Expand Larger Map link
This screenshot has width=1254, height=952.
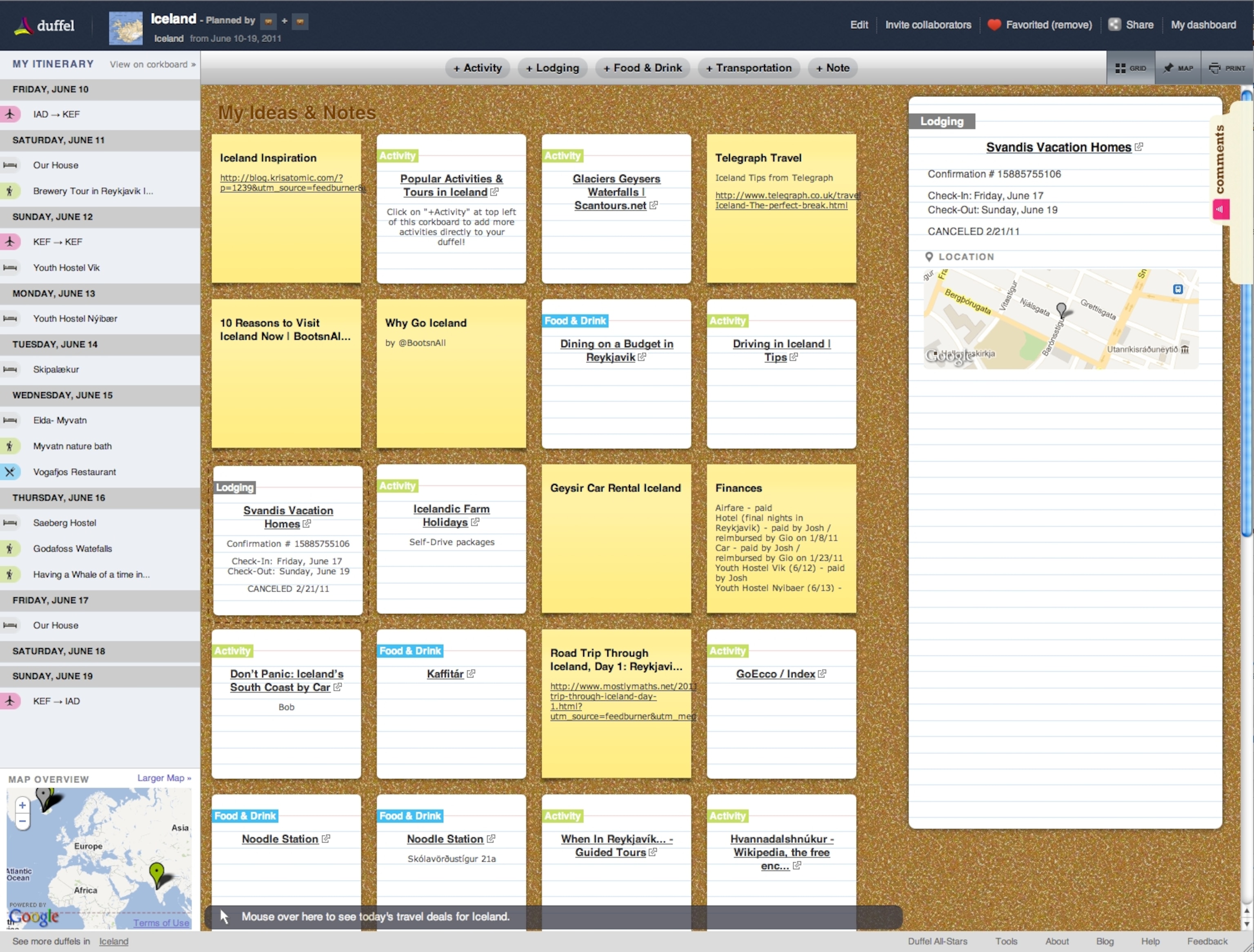coord(164,778)
